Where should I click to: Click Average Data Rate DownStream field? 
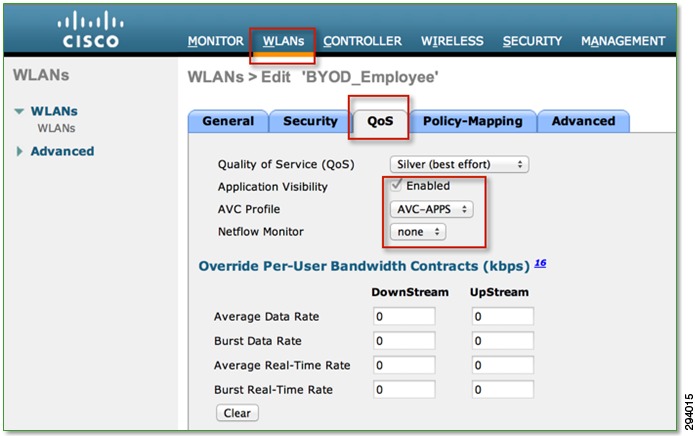(x=404, y=316)
